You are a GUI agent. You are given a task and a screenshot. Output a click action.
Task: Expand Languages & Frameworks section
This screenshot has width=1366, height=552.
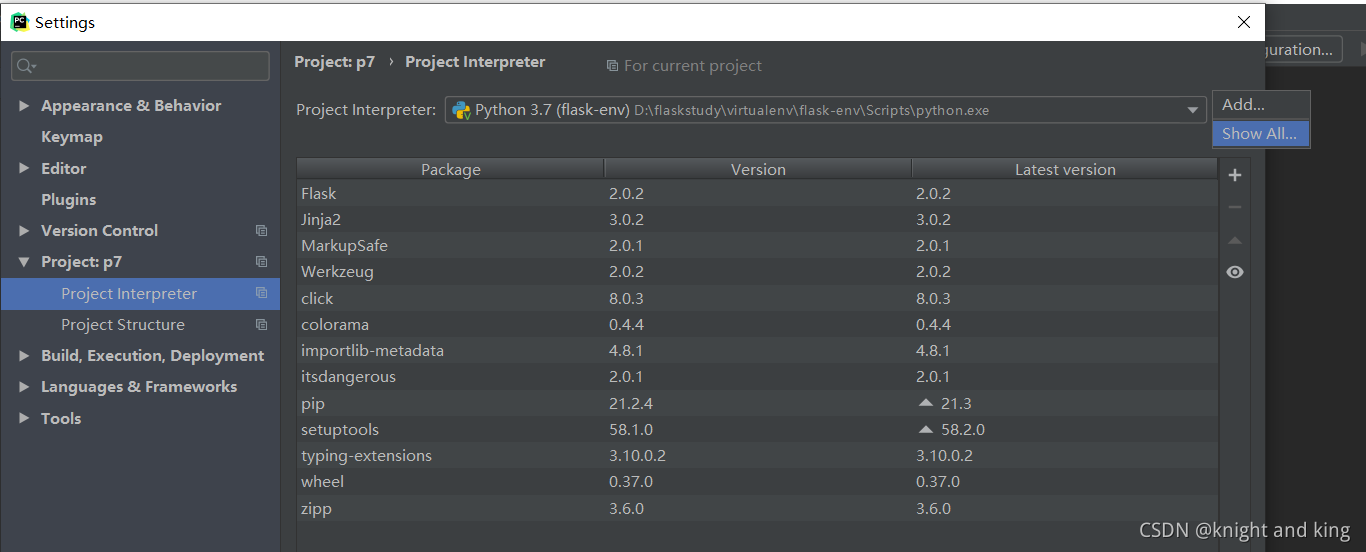(x=24, y=387)
